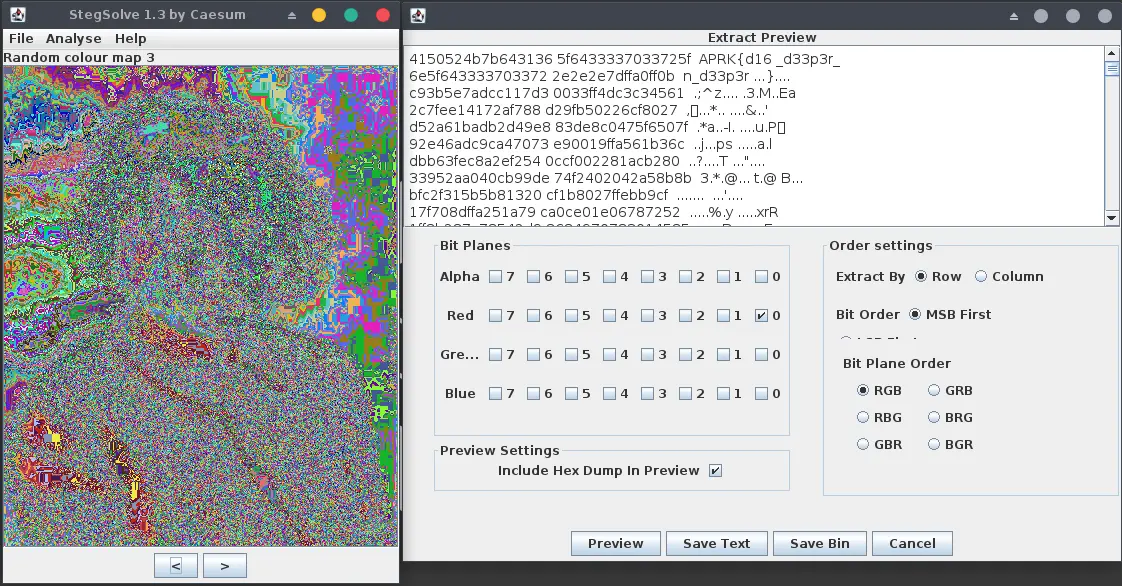Select Extract By Row
This screenshot has width=1122, height=586.
921,276
